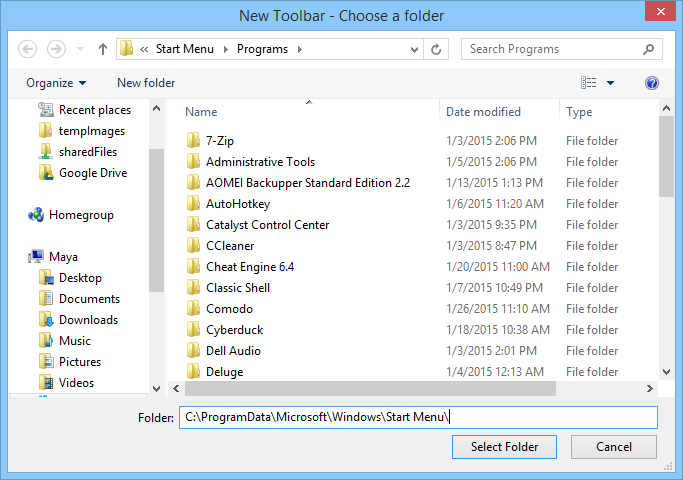The height and width of the screenshot is (480, 683).
Task: Select the CCleaner folder icon
Action: [x=193, y=245]
